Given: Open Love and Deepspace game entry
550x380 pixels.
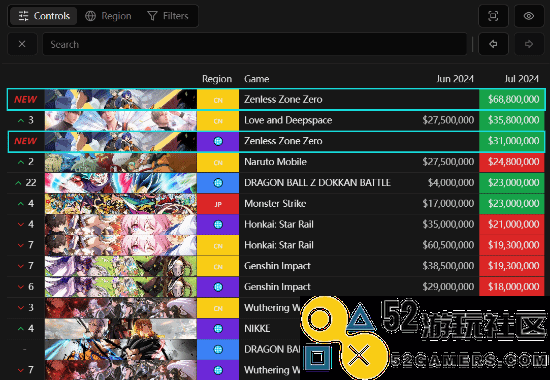Looking at the screenshot, I should pos(288,120).
